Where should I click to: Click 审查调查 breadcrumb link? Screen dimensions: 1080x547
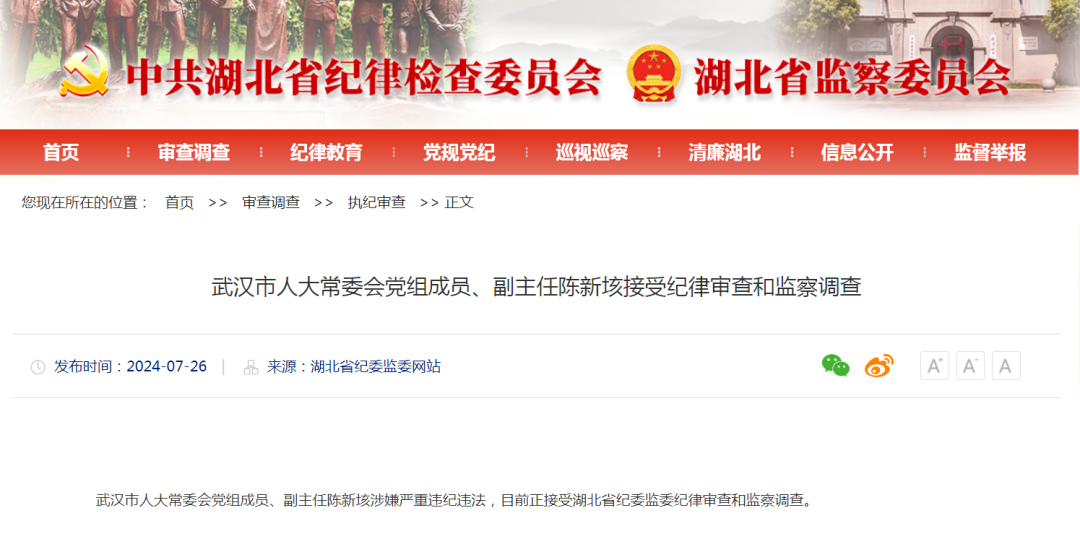point(271,203)
